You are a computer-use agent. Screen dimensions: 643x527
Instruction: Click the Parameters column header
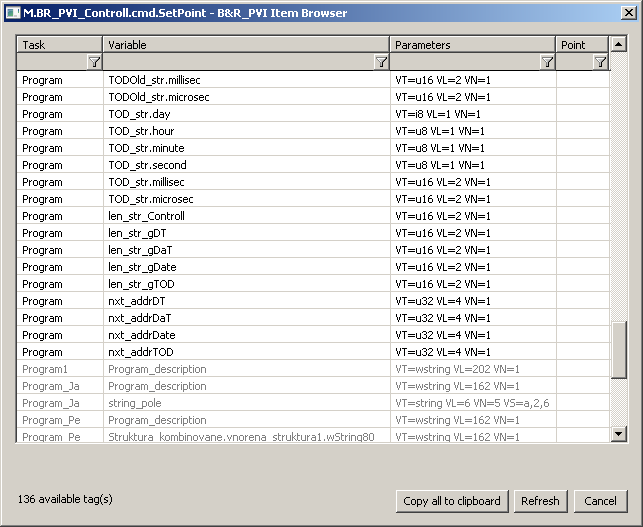472,45
